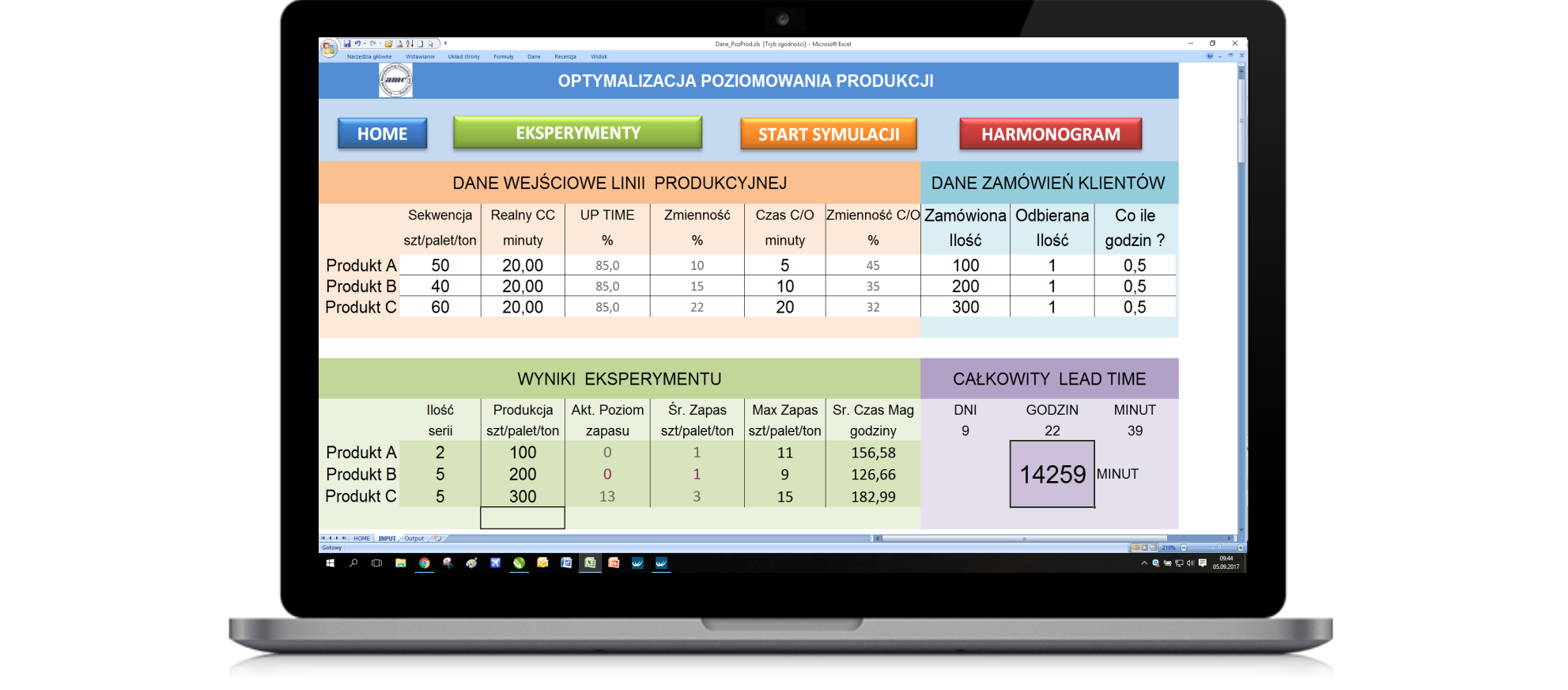Open the Wstawianie ribbon tab

420,56
